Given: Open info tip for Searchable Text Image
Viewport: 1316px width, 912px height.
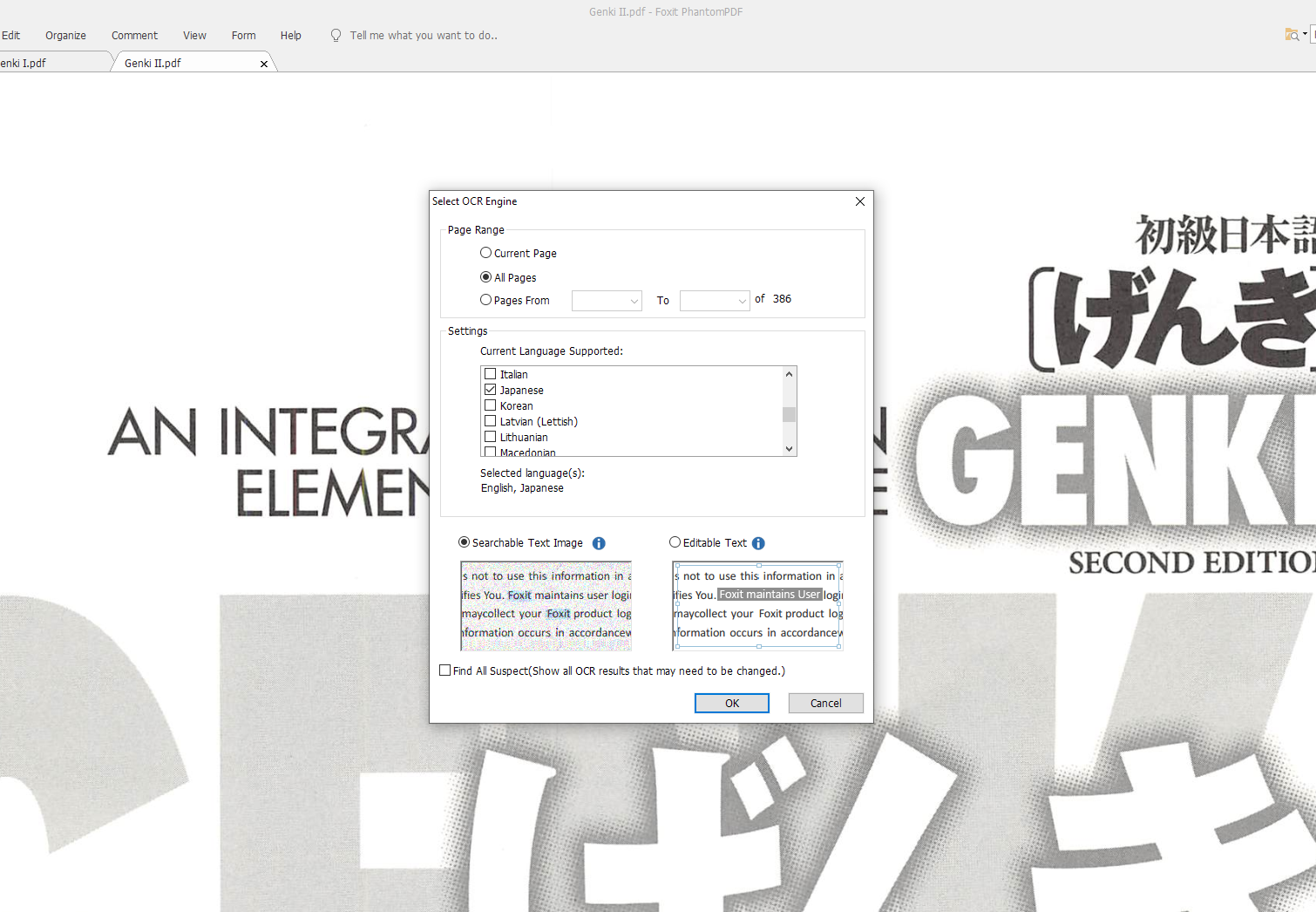Looking at the screenshot, I should (x=599, y=543).
